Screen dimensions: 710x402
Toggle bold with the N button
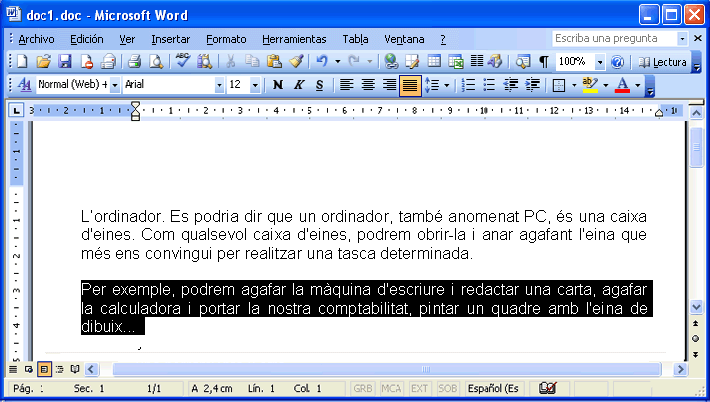coord(278,85)
